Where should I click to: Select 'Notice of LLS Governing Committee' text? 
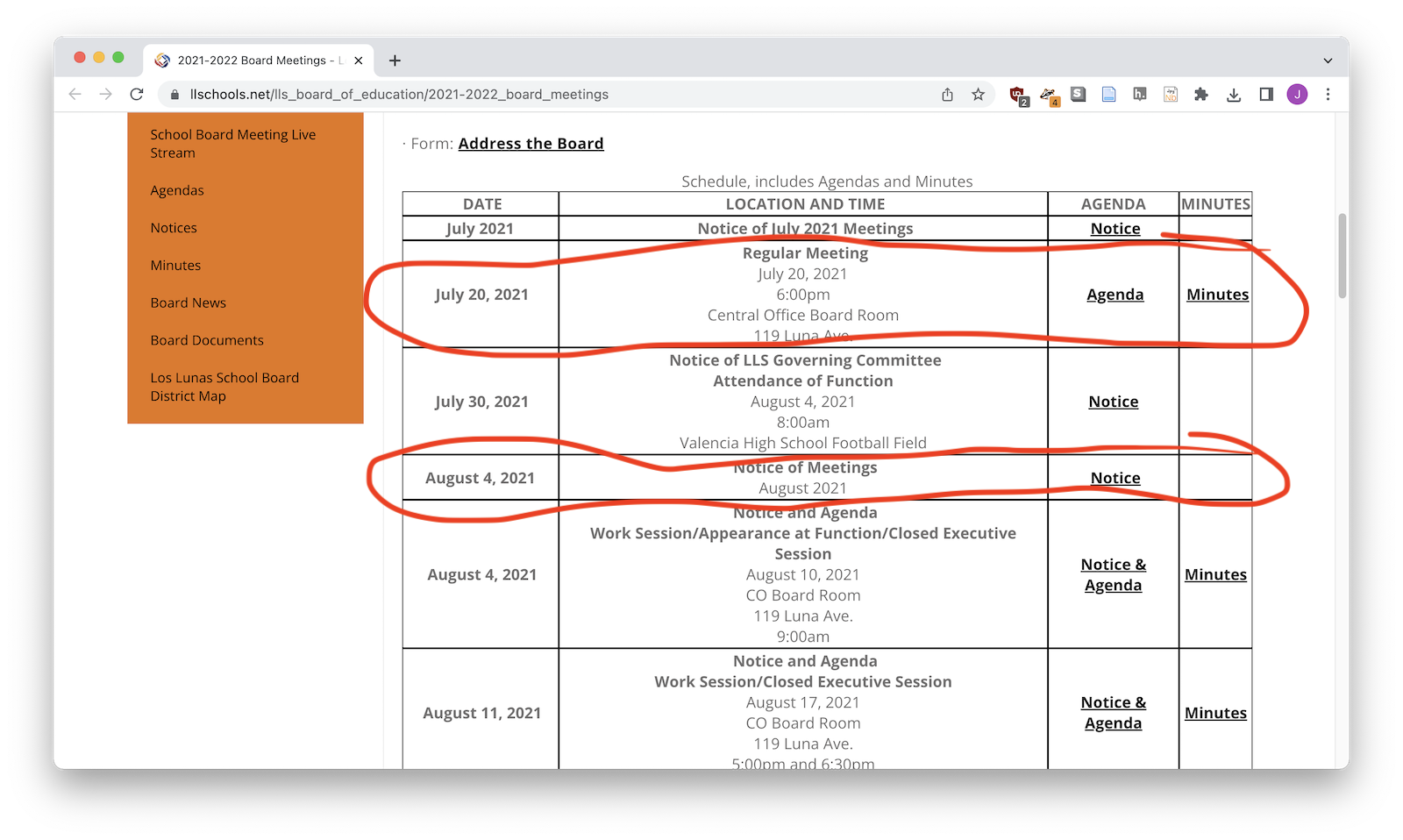pos(805,360)
